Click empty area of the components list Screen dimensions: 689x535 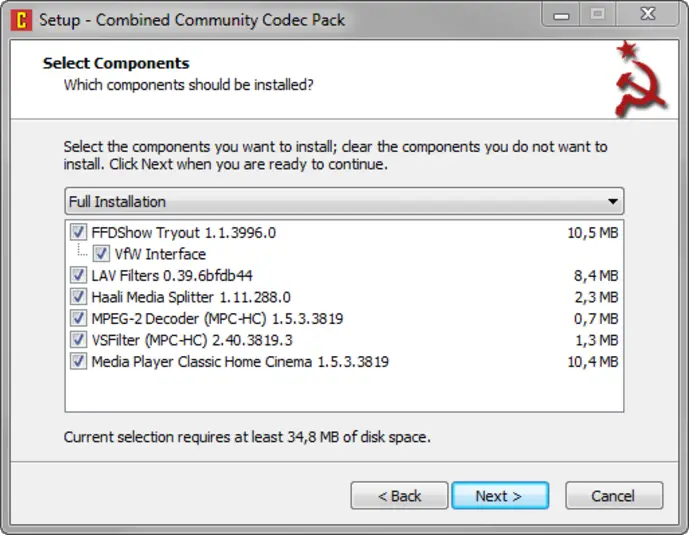(343, 392)
